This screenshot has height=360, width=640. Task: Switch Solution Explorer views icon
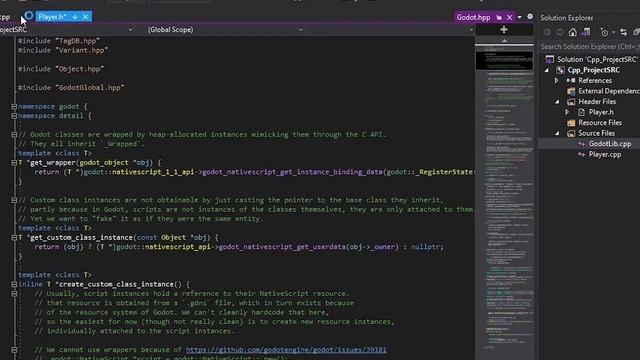pos(586,32)
